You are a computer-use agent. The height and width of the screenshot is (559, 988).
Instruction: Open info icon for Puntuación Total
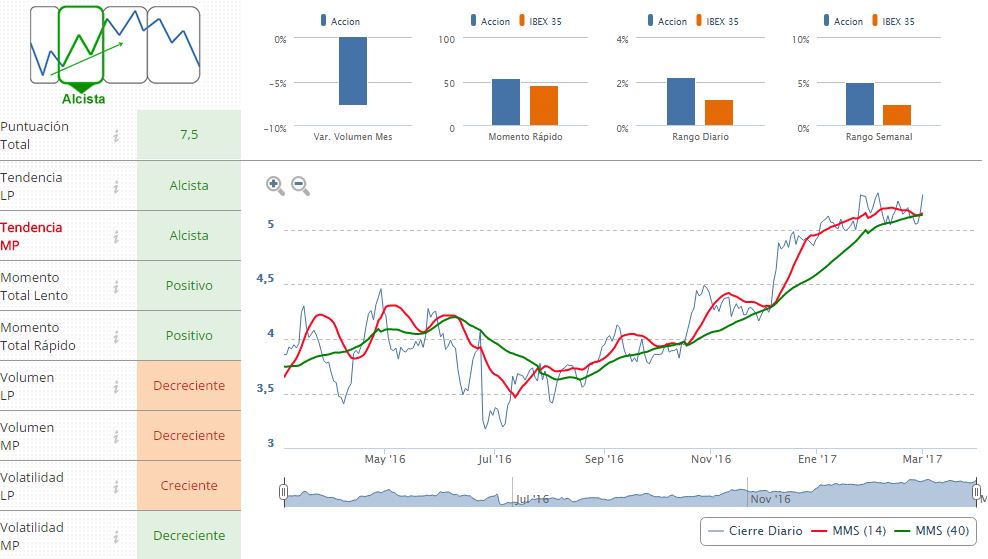point(116,136)
